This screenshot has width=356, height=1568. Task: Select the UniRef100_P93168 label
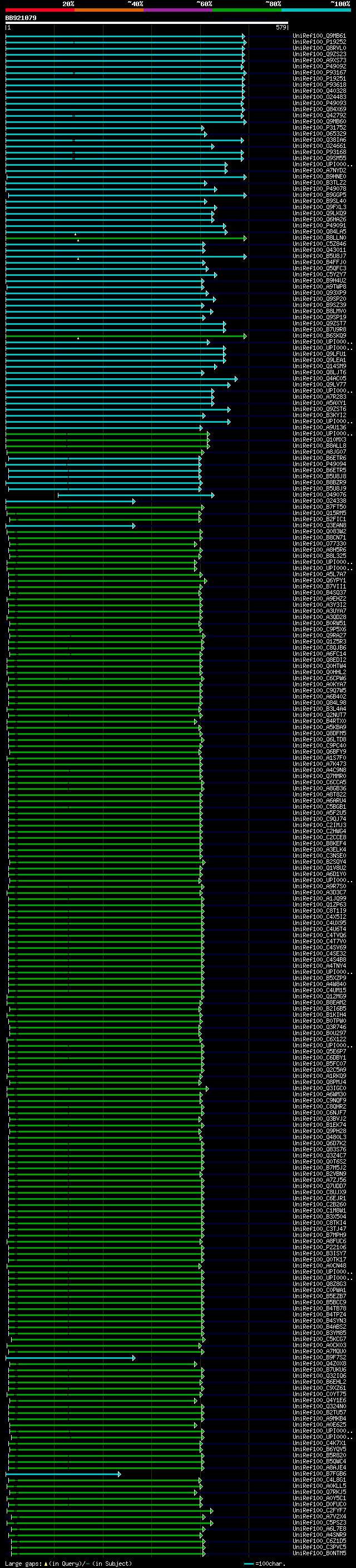click(x=319, y=152)
